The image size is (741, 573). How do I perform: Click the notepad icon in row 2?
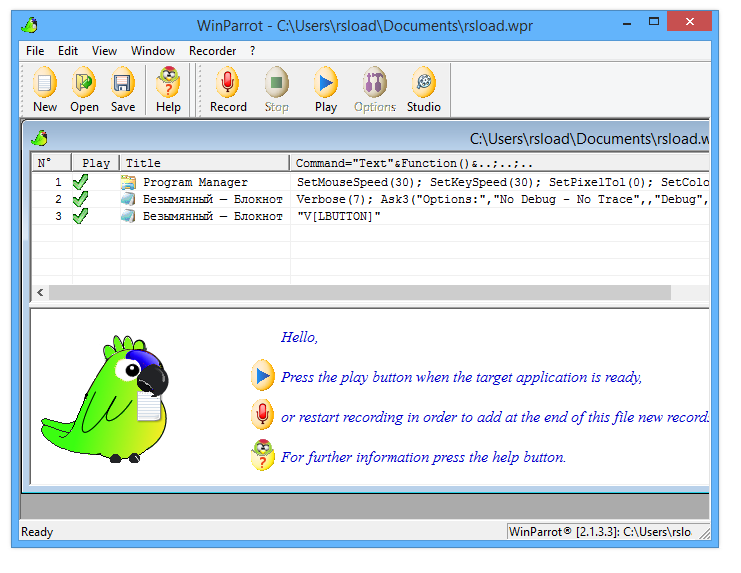(x=128, y=199)
